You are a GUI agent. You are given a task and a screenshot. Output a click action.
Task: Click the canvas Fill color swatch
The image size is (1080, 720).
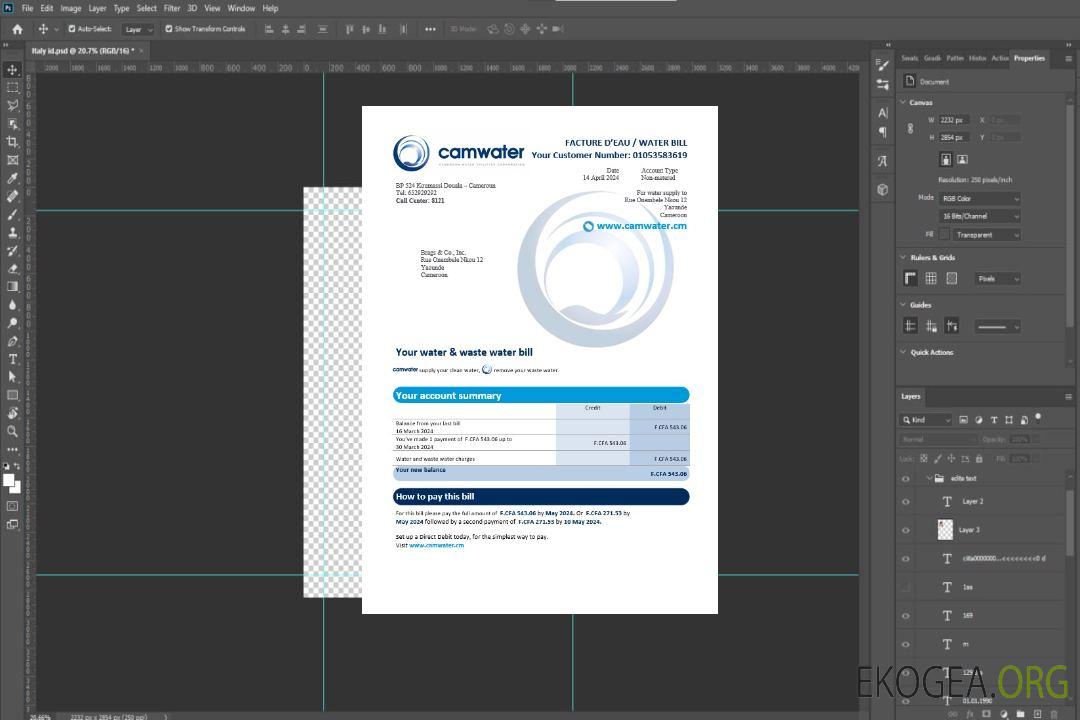(945, 234)
